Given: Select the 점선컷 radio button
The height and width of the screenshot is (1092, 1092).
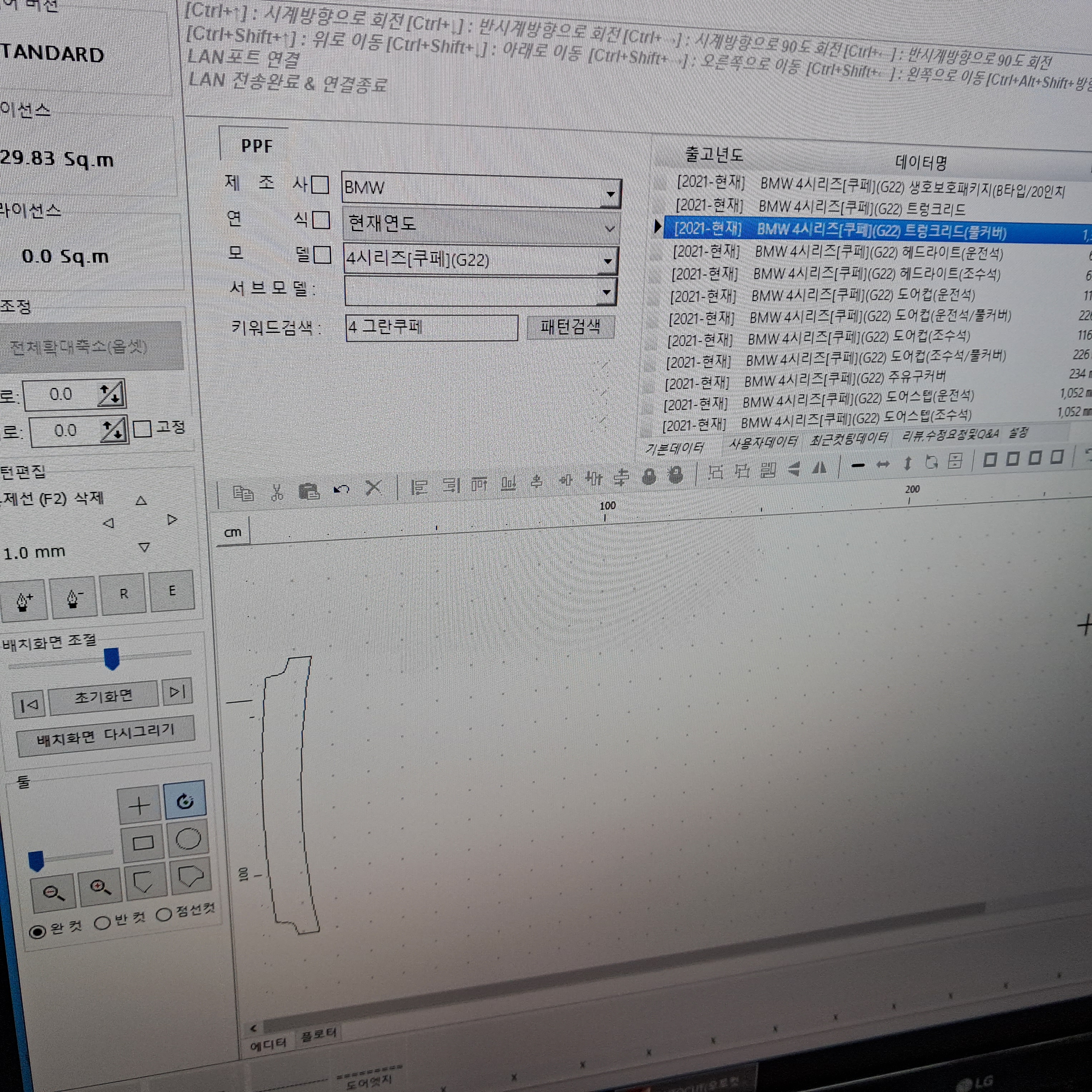Looking at the screenshot, I should [164, 914].
